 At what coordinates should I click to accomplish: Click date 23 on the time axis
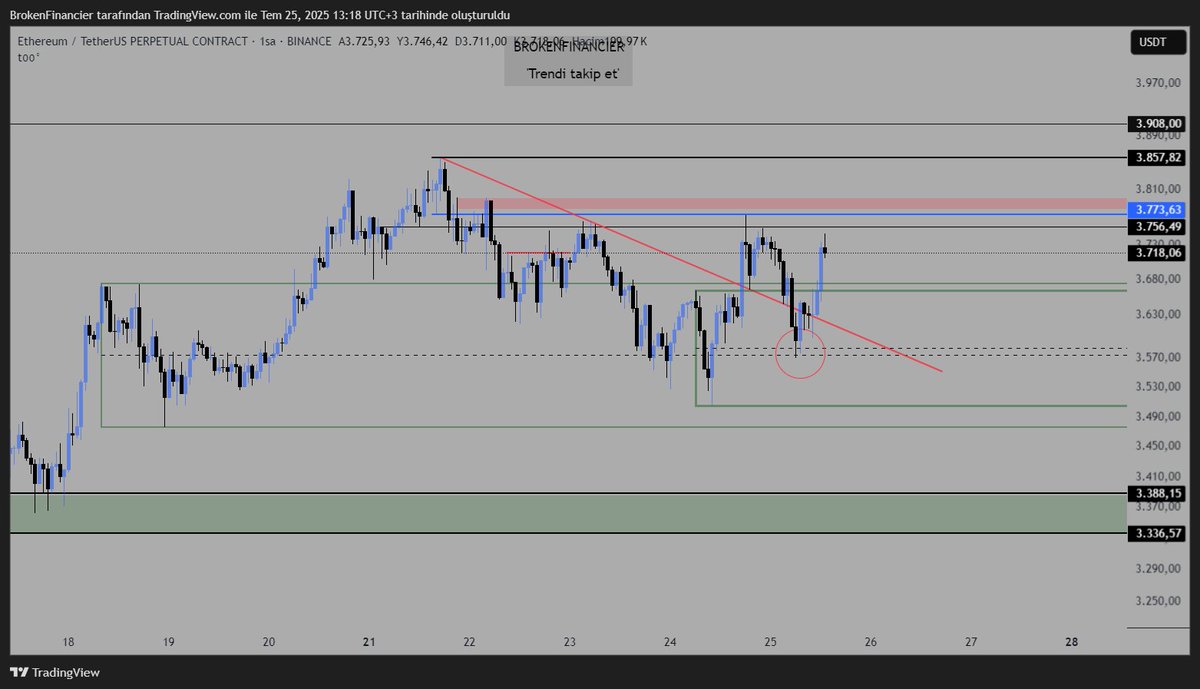570,643
